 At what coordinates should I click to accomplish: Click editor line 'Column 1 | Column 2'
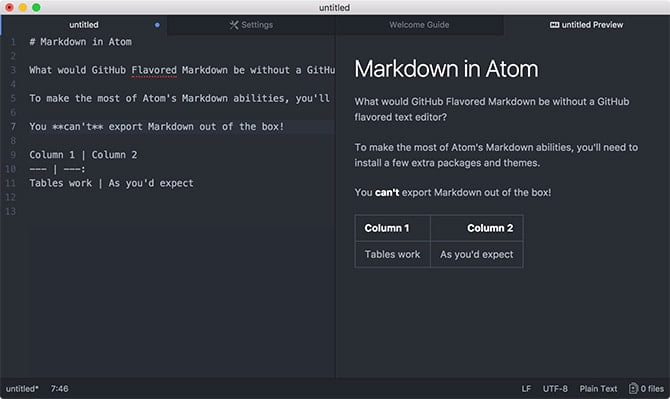(83, 155)
